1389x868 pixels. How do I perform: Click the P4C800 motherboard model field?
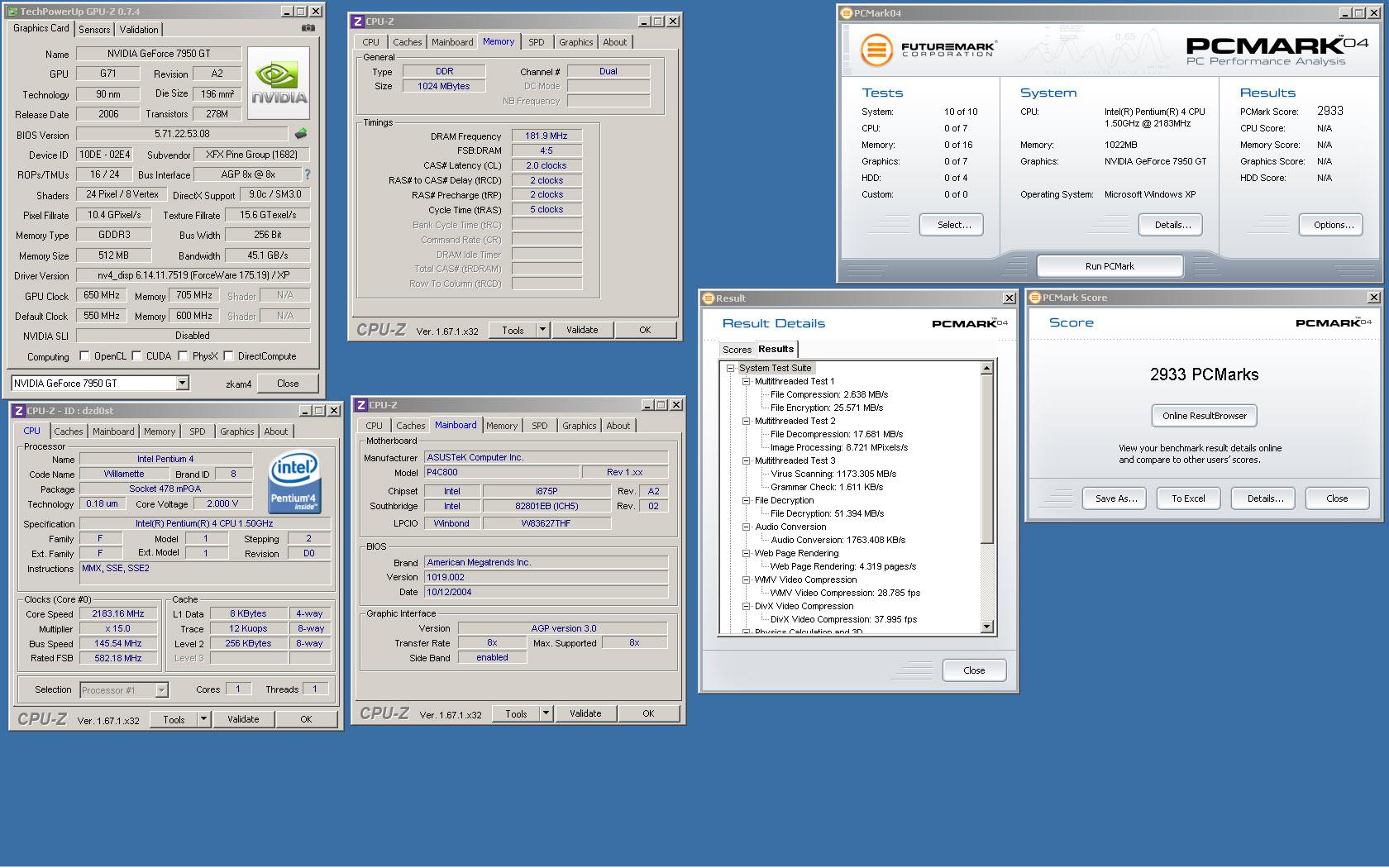pyautogui.click(x=501, y=472)
